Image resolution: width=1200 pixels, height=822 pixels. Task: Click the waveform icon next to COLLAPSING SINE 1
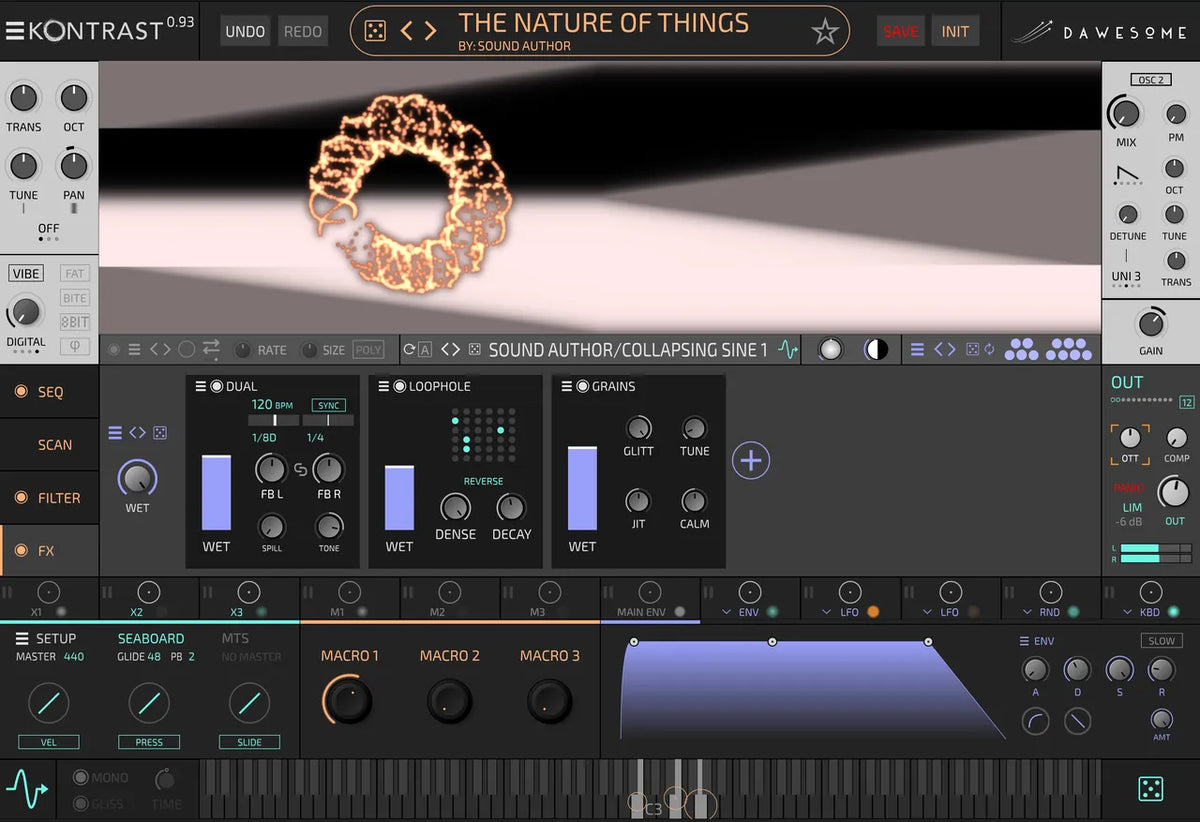[789, 350]
